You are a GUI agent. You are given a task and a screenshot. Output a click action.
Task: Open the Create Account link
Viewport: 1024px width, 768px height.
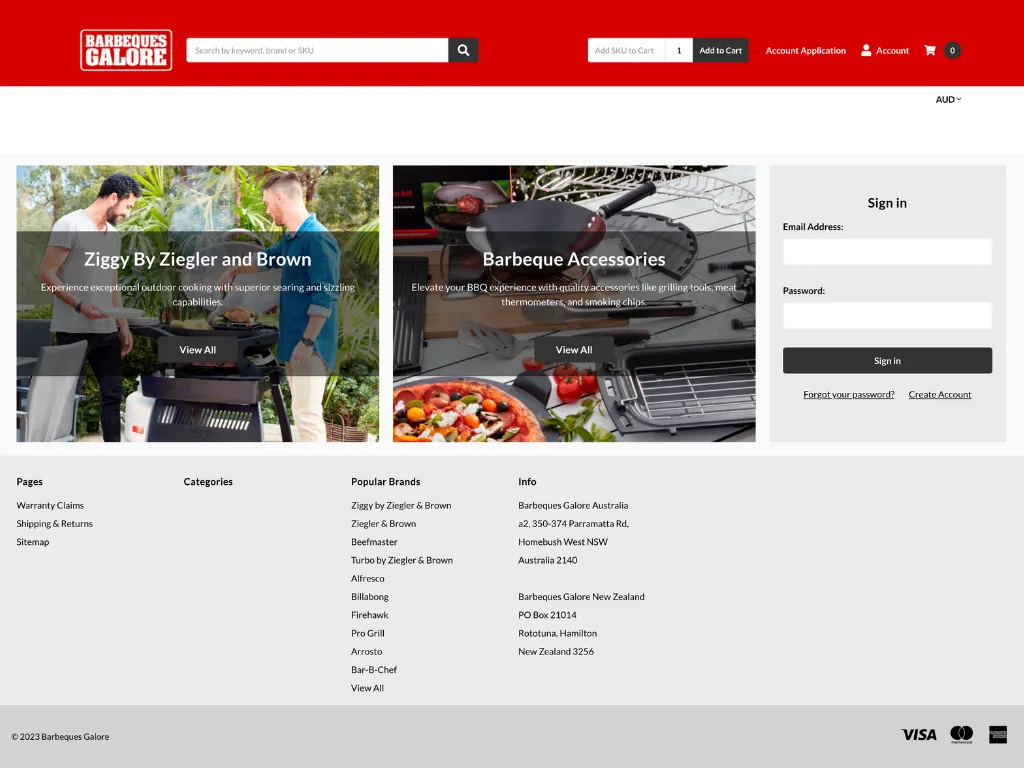[x=939, y=395]
